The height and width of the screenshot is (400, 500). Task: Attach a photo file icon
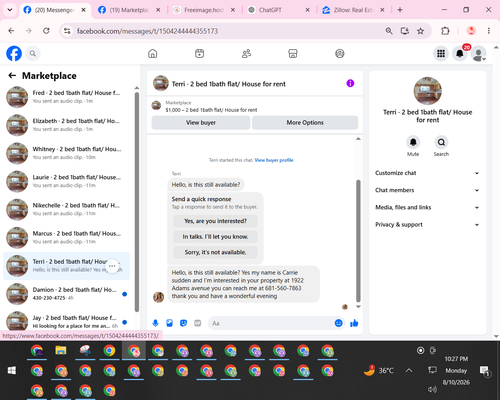click(x=169, y=323)
